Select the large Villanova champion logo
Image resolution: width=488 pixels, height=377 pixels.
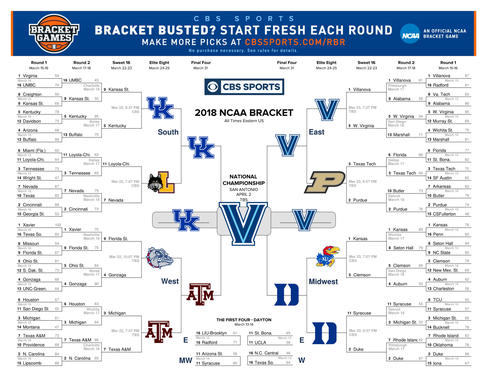point(243,223)
